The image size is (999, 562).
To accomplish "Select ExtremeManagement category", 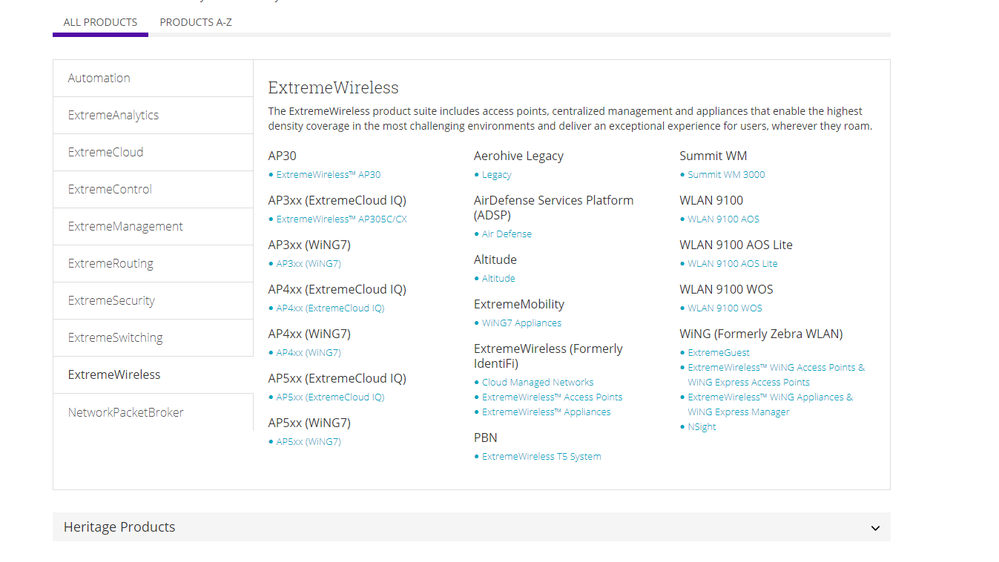I will point(153,226).
